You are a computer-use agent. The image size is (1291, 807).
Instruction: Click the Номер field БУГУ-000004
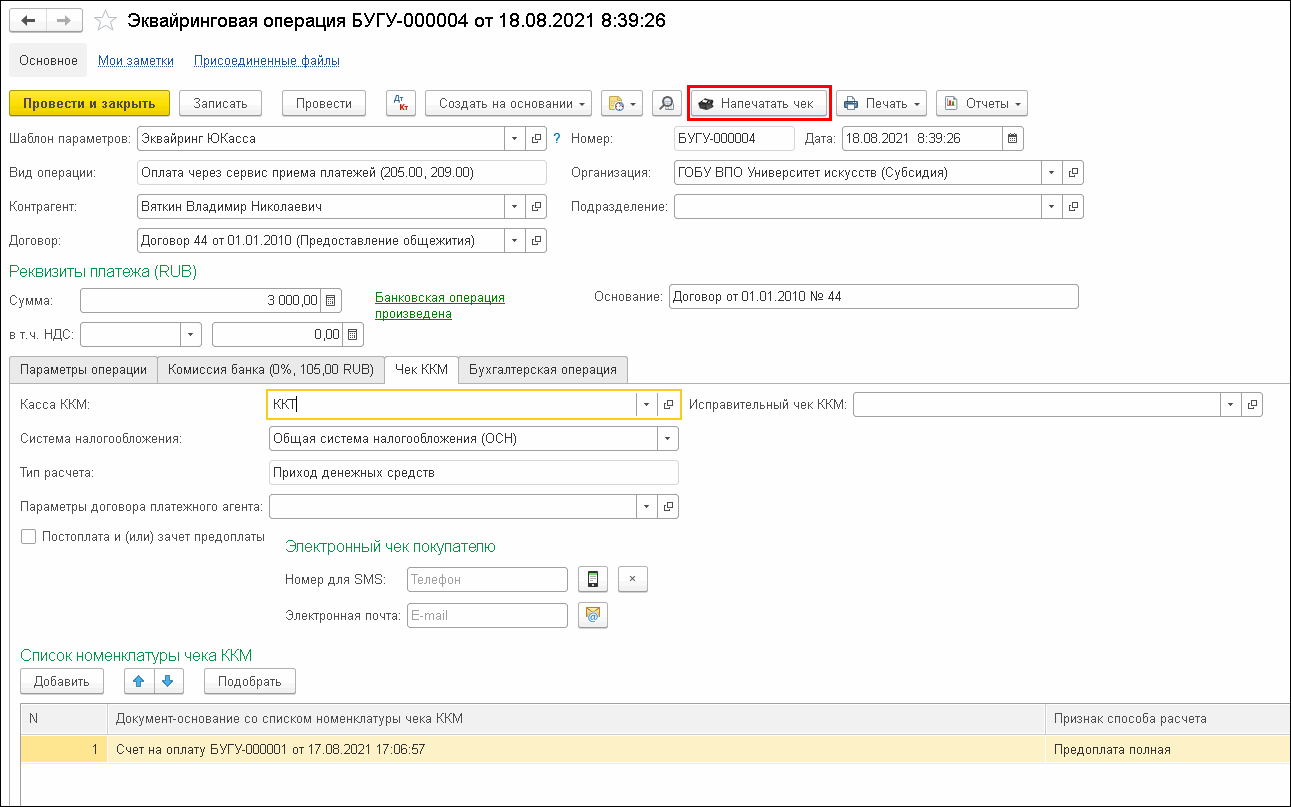click(x=734, y=138)
